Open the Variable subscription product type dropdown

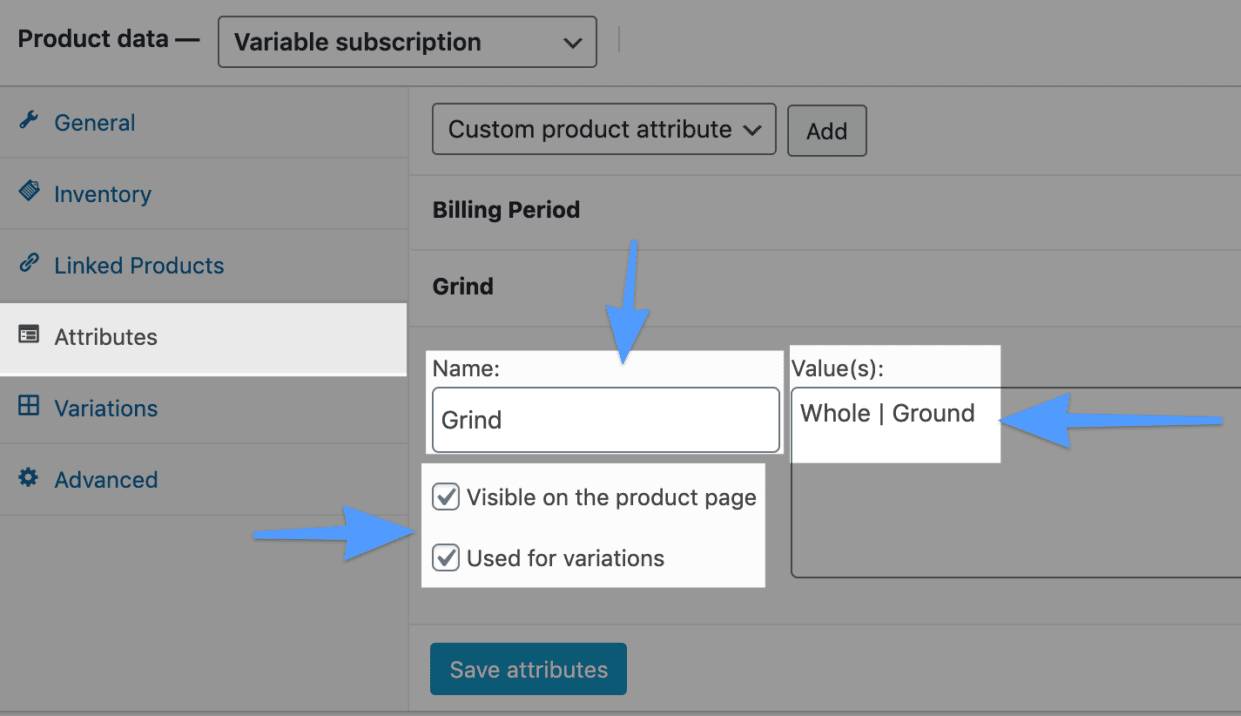click(x=407, y=42)
